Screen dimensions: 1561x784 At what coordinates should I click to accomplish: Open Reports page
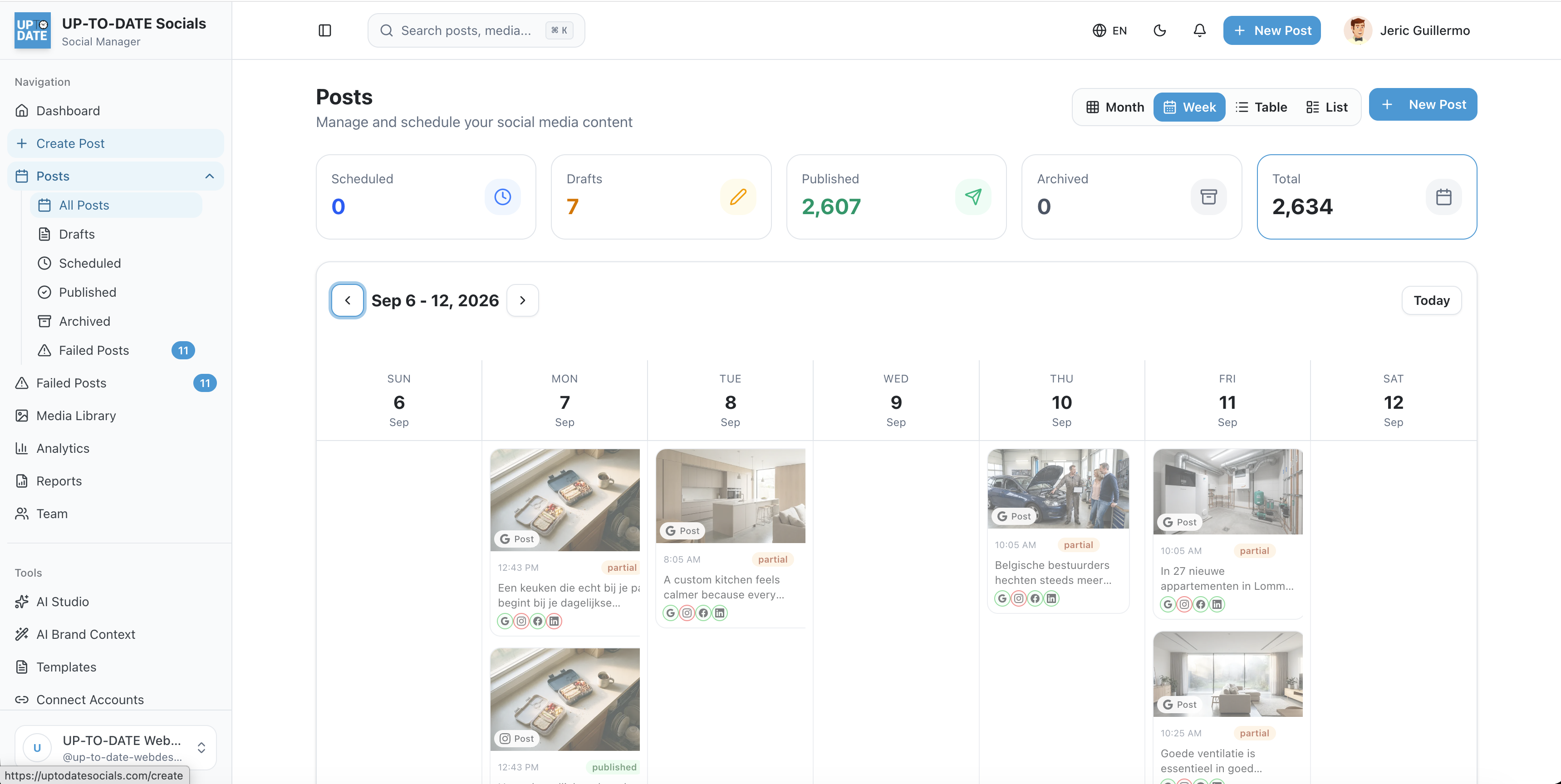point(115,481)
